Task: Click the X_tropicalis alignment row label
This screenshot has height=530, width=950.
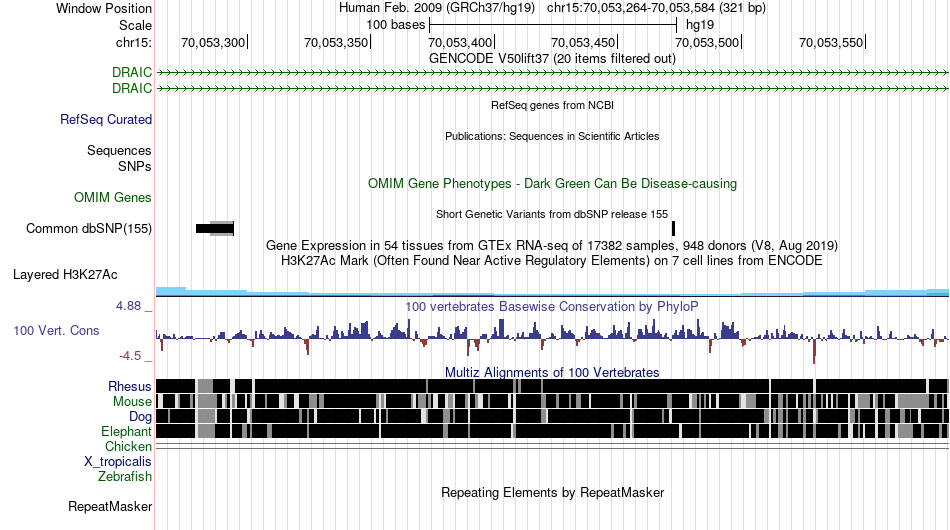Action: [x=118, y=462]
